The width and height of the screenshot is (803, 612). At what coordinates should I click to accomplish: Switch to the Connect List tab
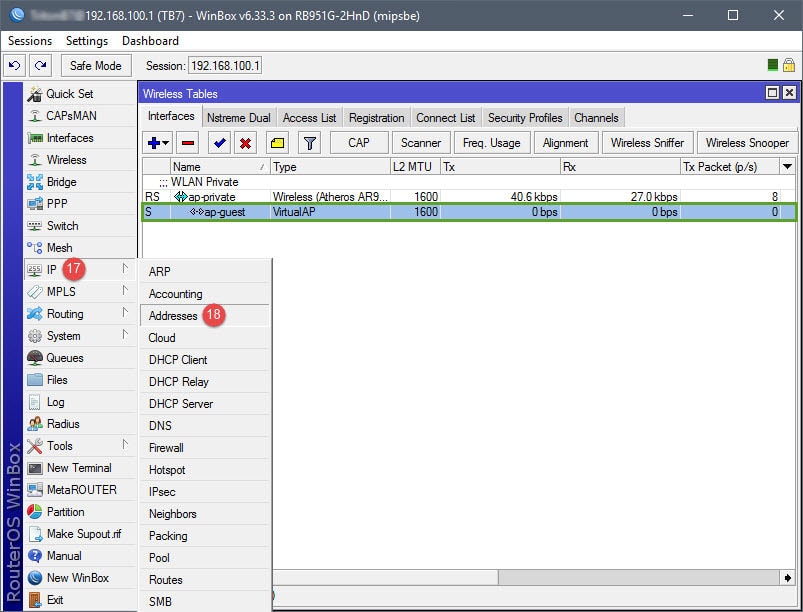click(x=446, y=118)
